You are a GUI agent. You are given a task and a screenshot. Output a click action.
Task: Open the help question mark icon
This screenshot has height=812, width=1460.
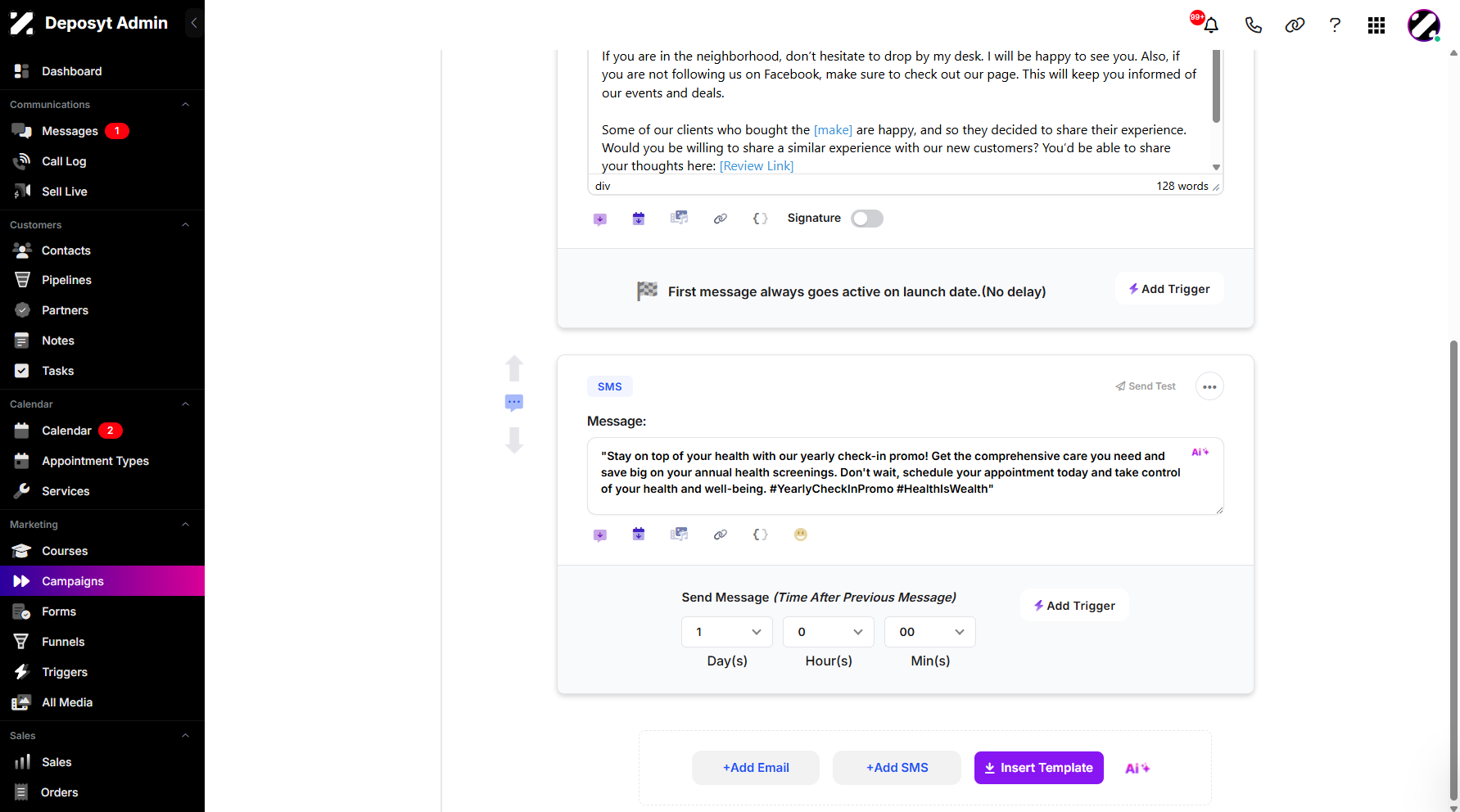(1335, 25)
